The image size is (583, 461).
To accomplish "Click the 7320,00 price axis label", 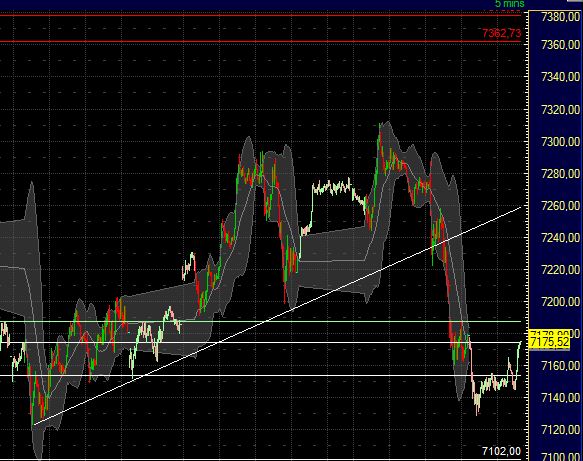I will click(561, 110).
